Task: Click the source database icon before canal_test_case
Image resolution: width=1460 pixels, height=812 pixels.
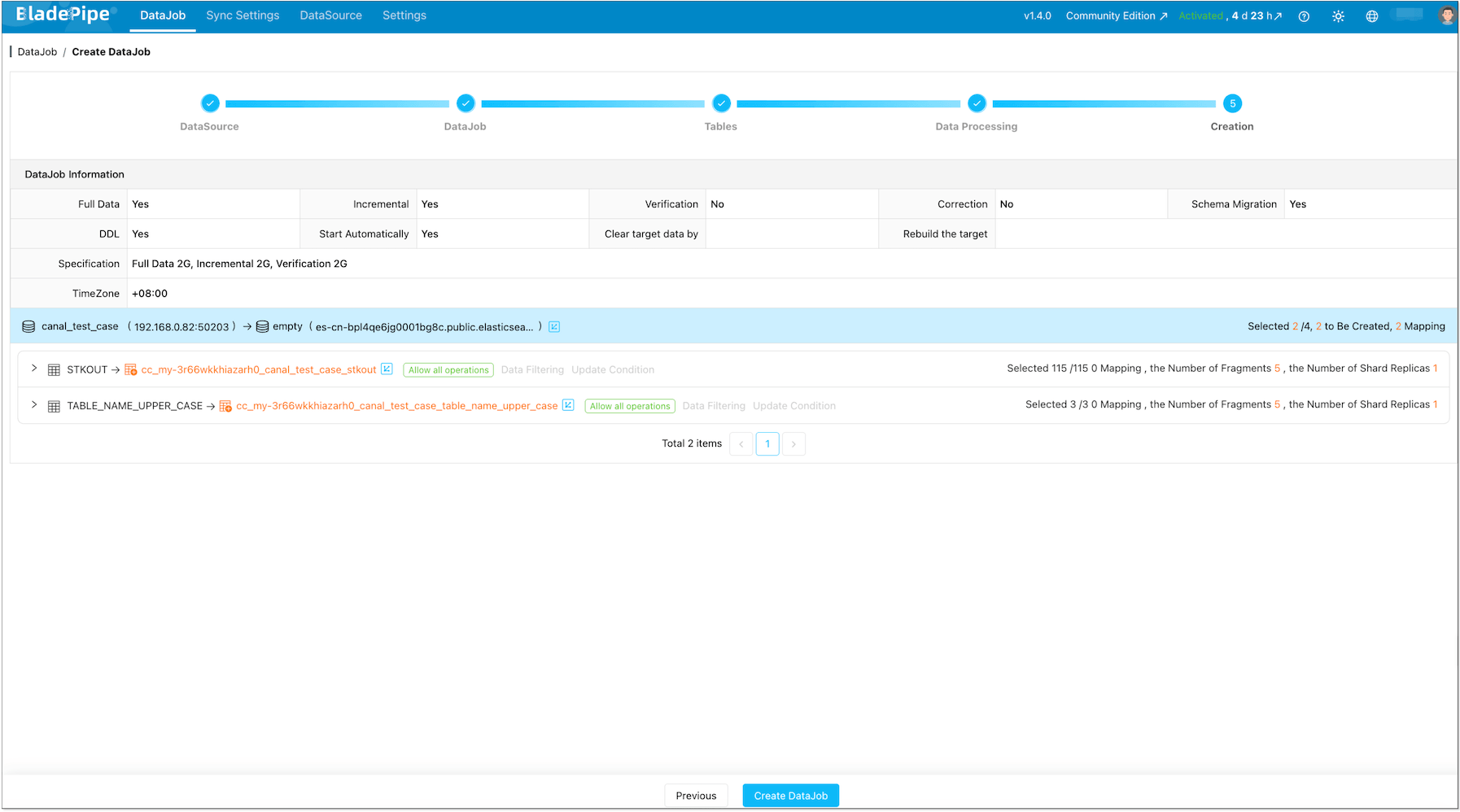Action: (28, 326)
